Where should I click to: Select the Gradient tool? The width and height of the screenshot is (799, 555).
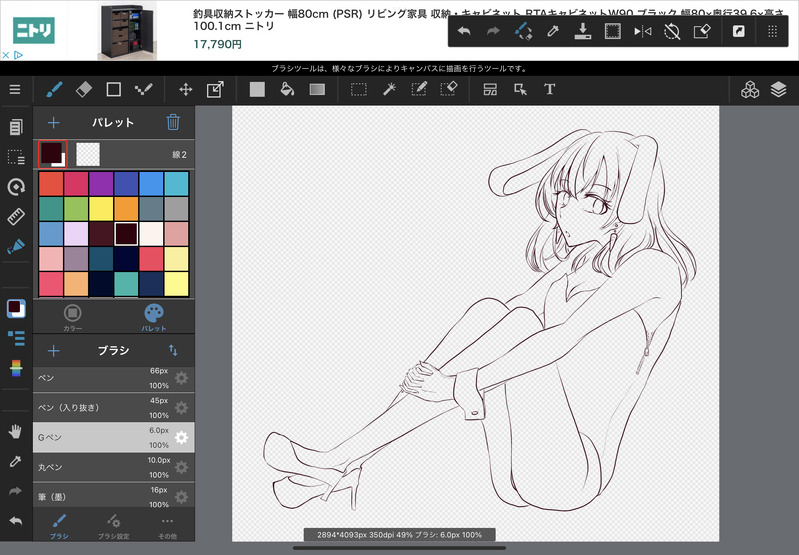(x=317, y=90)
